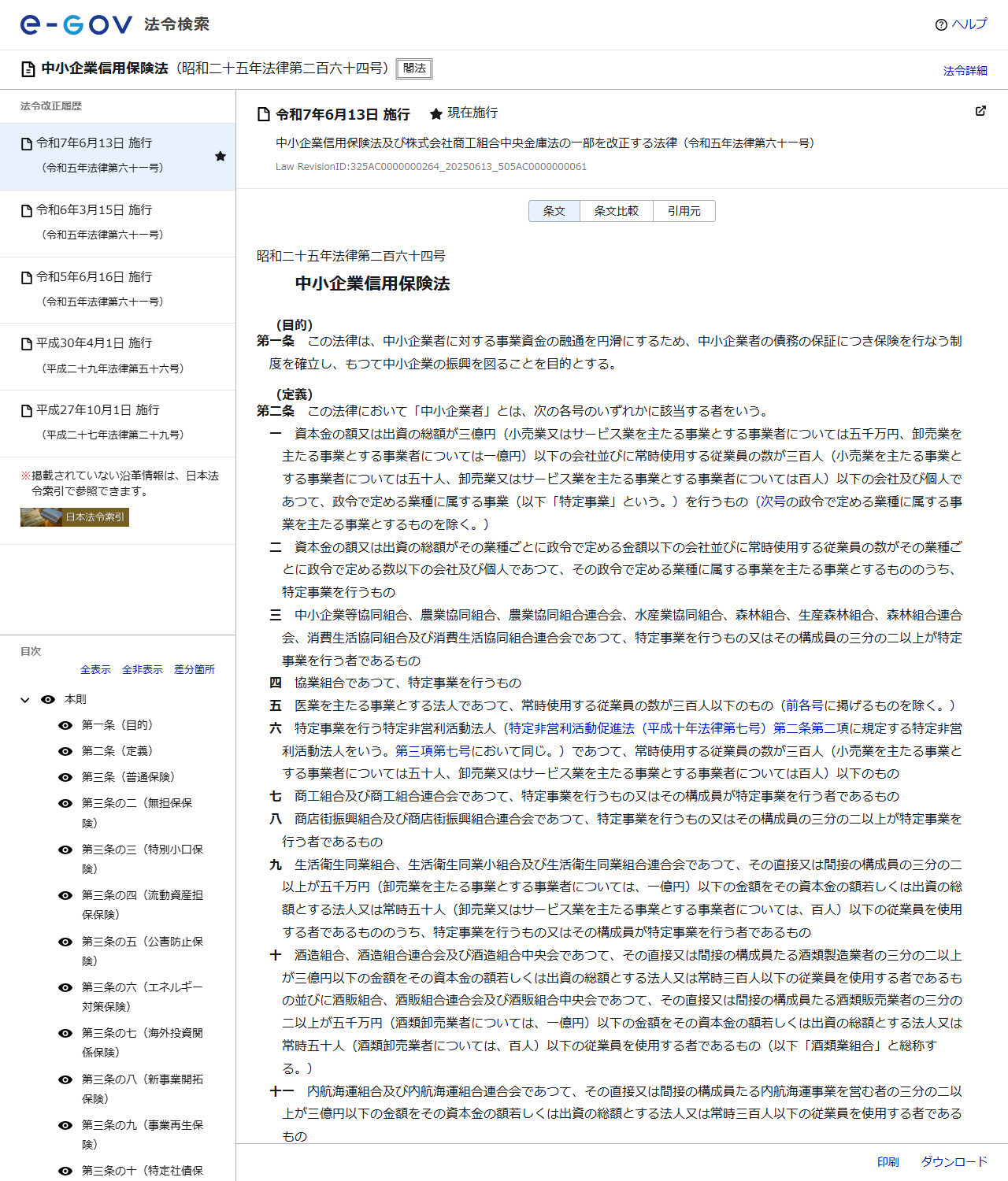The width and height of the screenshot is (1008, 1181).
Task: Switch to the 条文比較 tab
Action: 617,211
